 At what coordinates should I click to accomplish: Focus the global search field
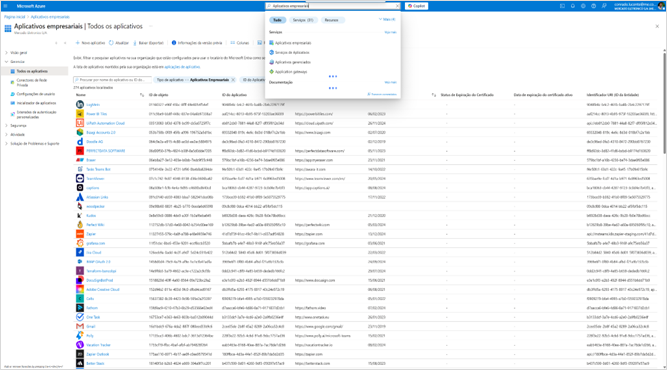coord(332,6)
